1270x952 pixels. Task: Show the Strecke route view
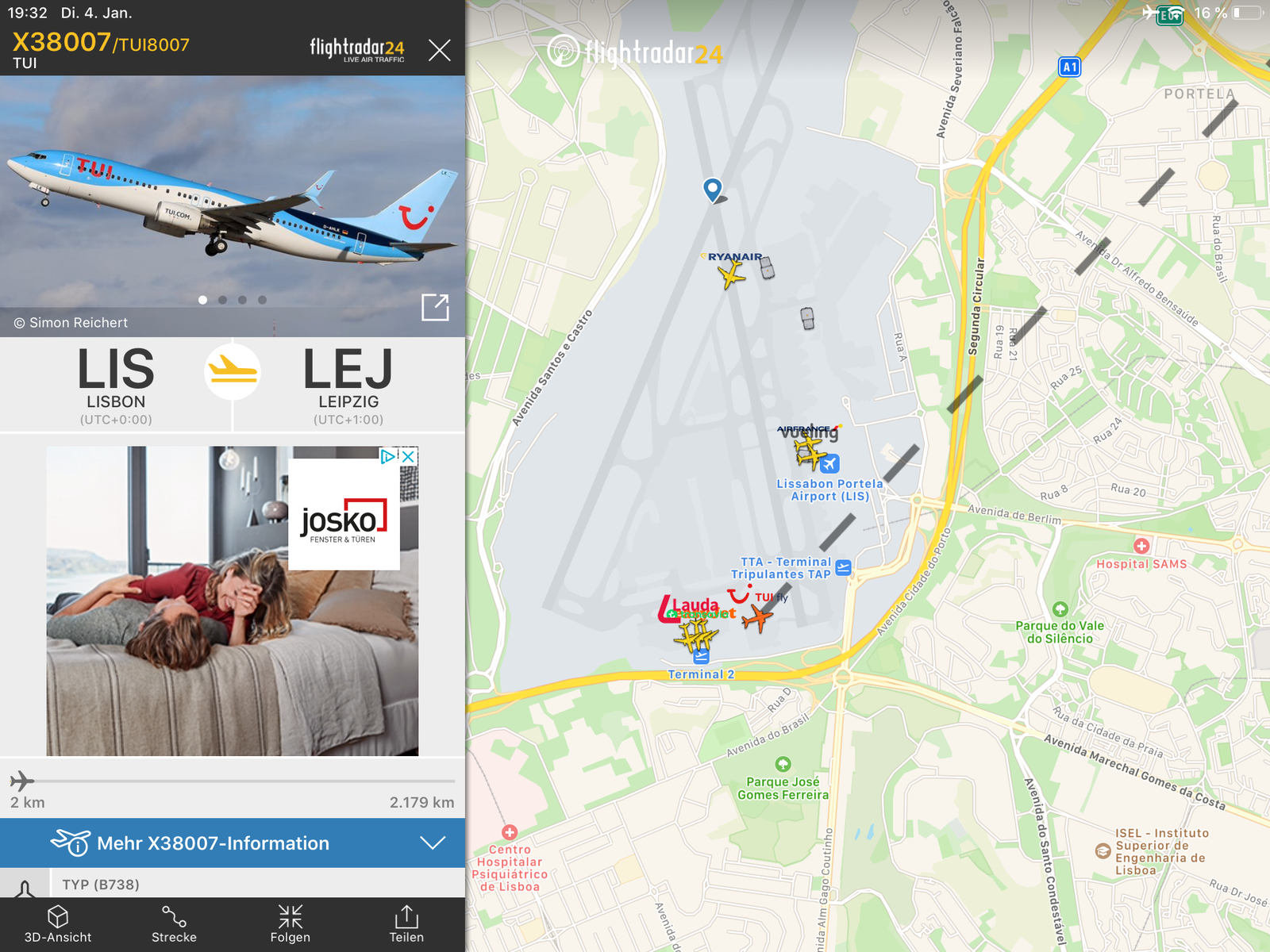coord(174,924)
